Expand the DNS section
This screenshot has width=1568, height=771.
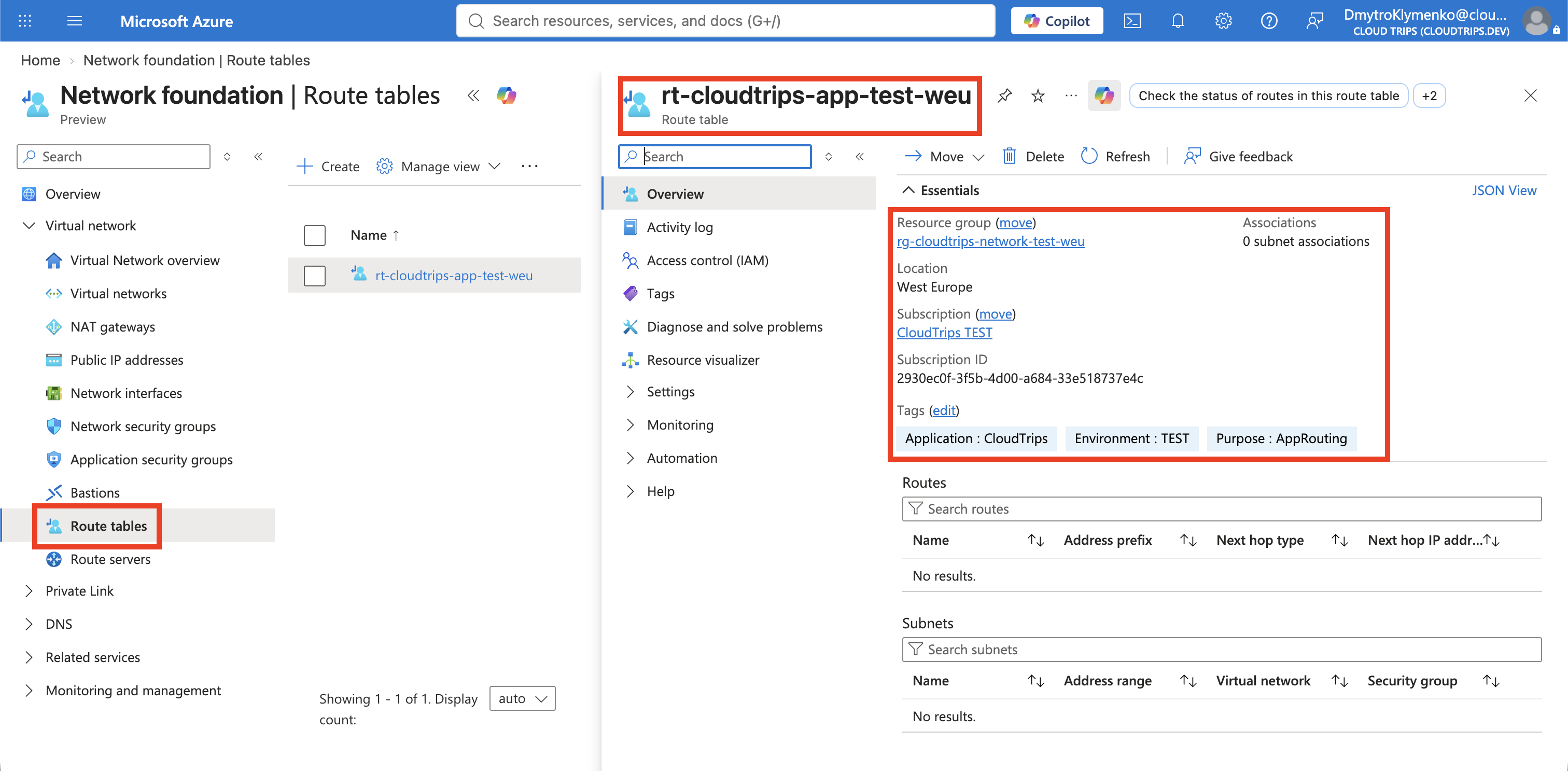(29, 624)
